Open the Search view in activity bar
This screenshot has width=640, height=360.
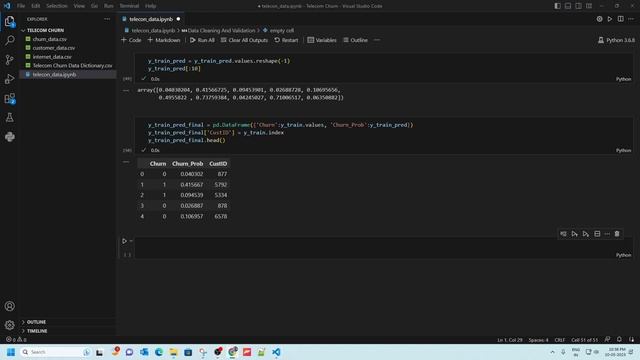pyautogui.click(x=9, y=40)
